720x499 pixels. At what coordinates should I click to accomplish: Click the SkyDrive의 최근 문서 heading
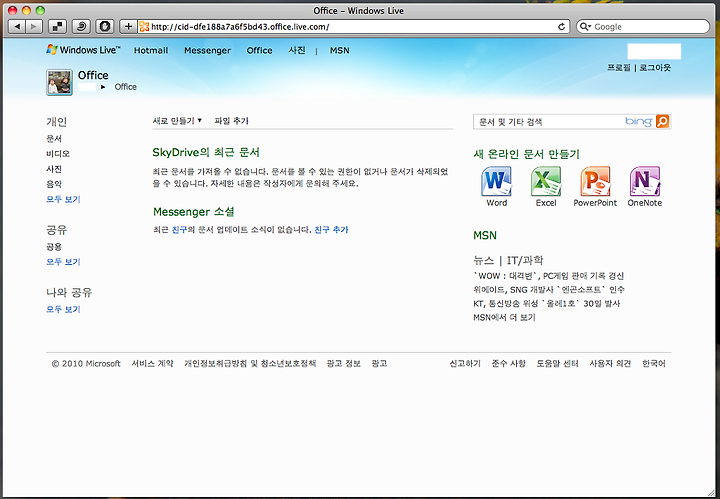[206, 152]
